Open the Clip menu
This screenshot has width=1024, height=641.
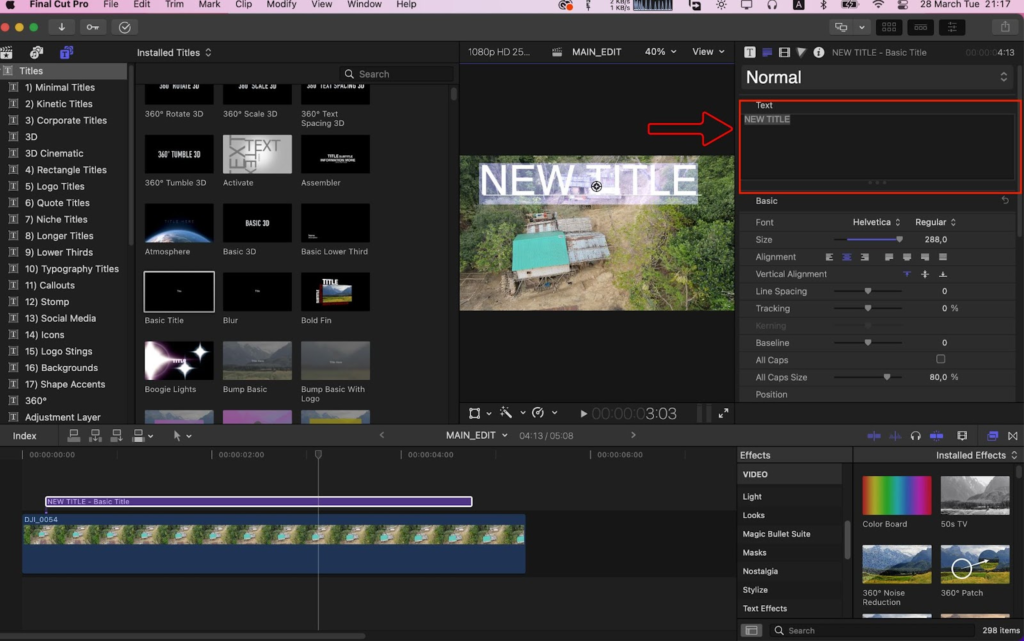[x=244, y=5]
